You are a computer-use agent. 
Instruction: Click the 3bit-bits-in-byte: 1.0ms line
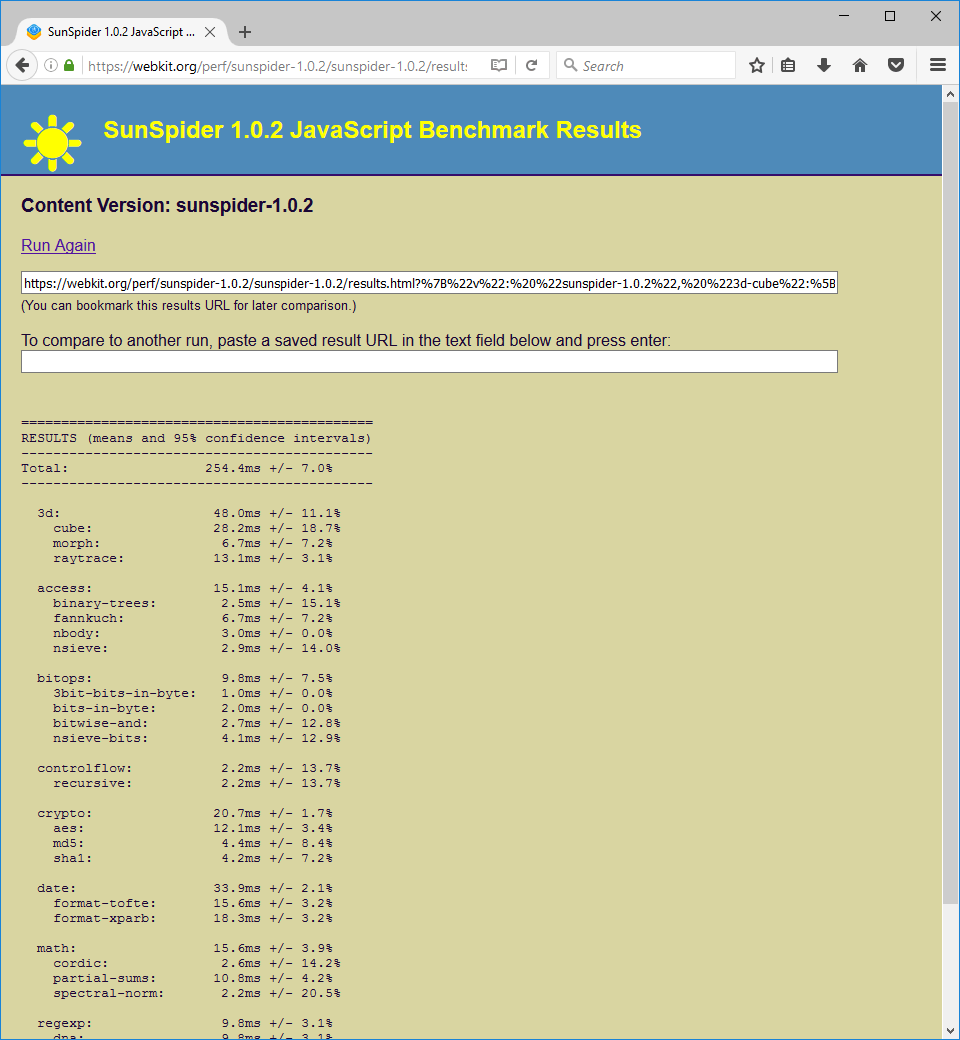click(x=193, y=693)
